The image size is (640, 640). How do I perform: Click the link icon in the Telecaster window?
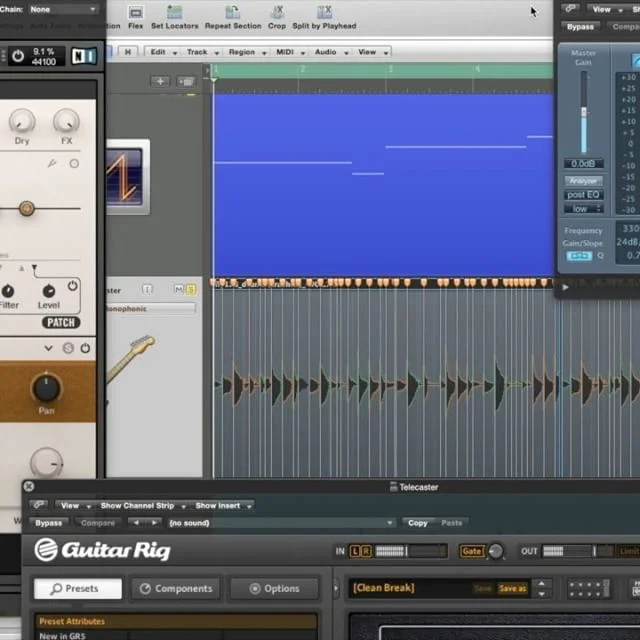39,505
